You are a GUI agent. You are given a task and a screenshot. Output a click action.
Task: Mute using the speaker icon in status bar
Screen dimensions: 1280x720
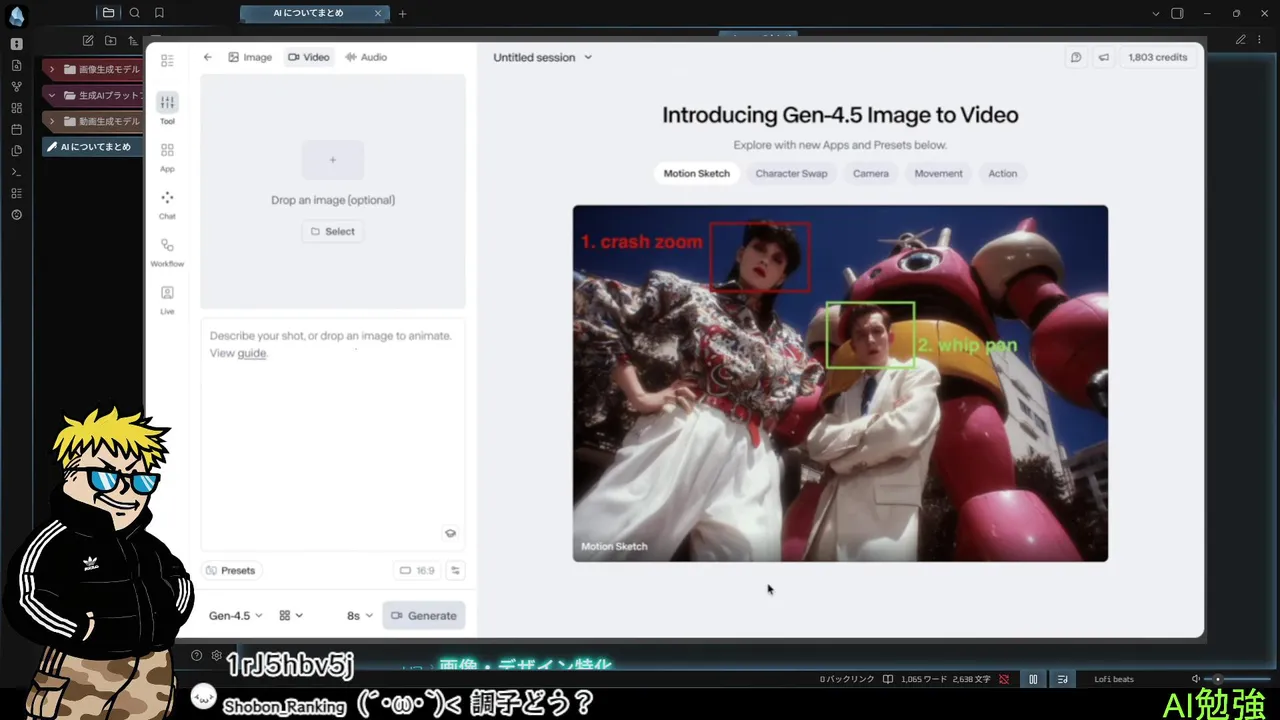point(1196,679)
